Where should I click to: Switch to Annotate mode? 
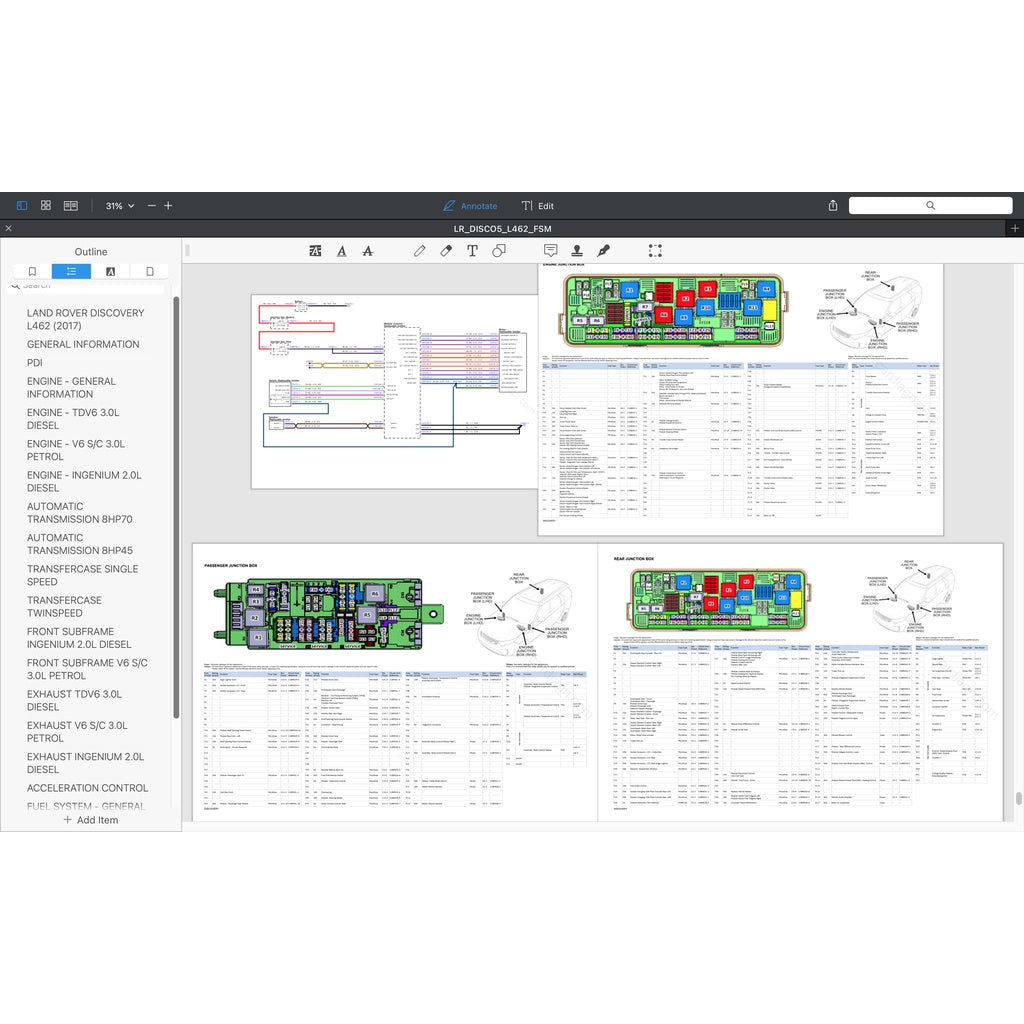coord(470,206)
